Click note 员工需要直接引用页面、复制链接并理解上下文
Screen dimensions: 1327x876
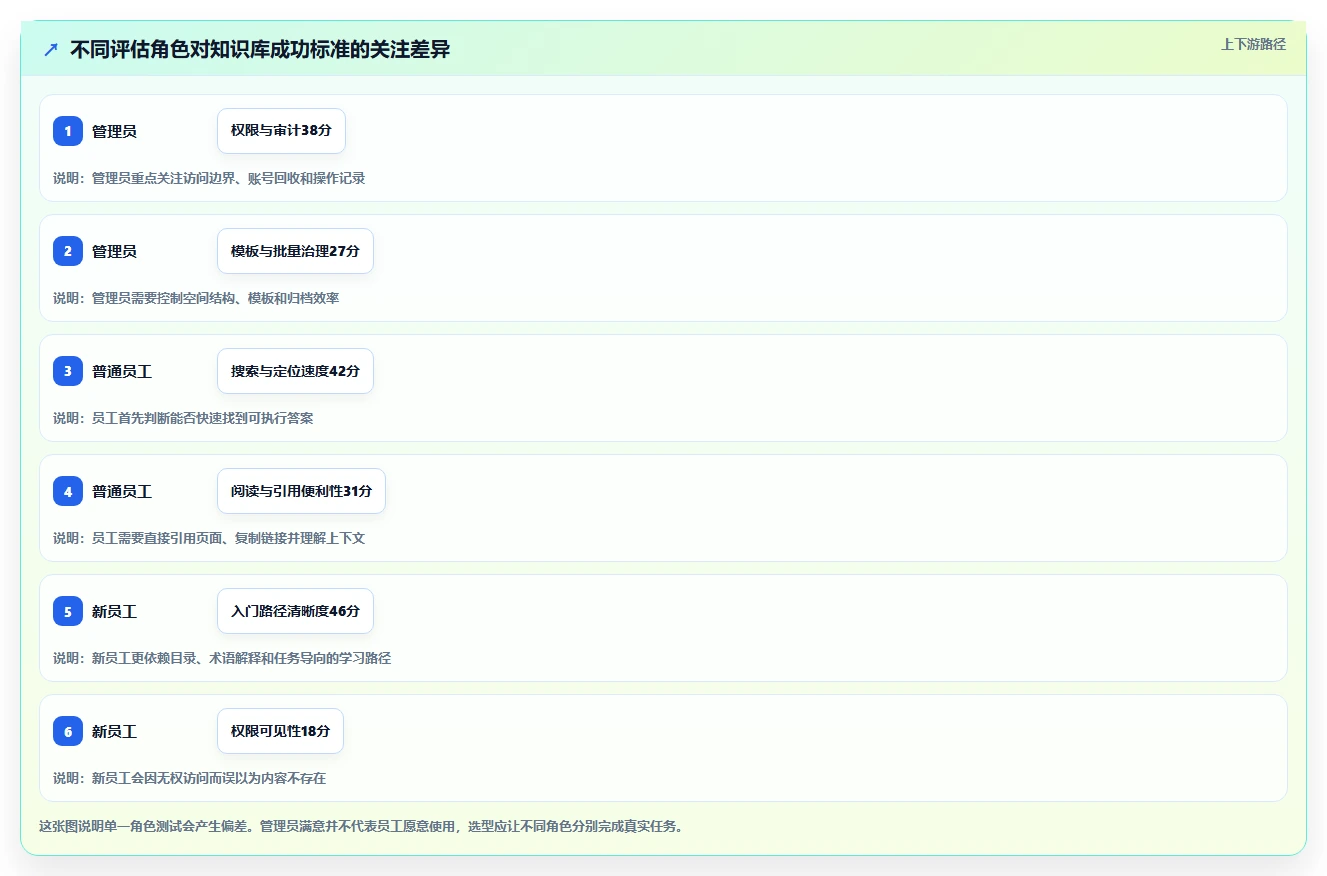209,538
